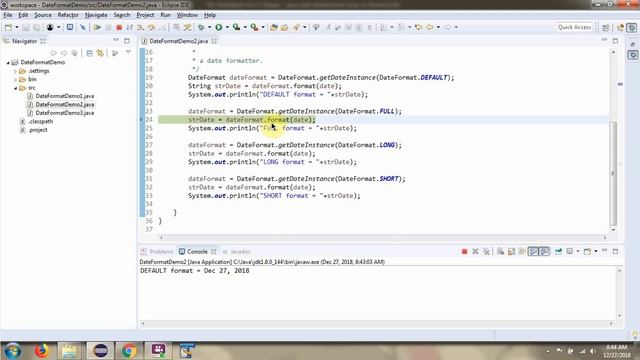This screenshot has height=360, width=640.
Task: Expand the .settings folder
Action: [x=16, y=71]
